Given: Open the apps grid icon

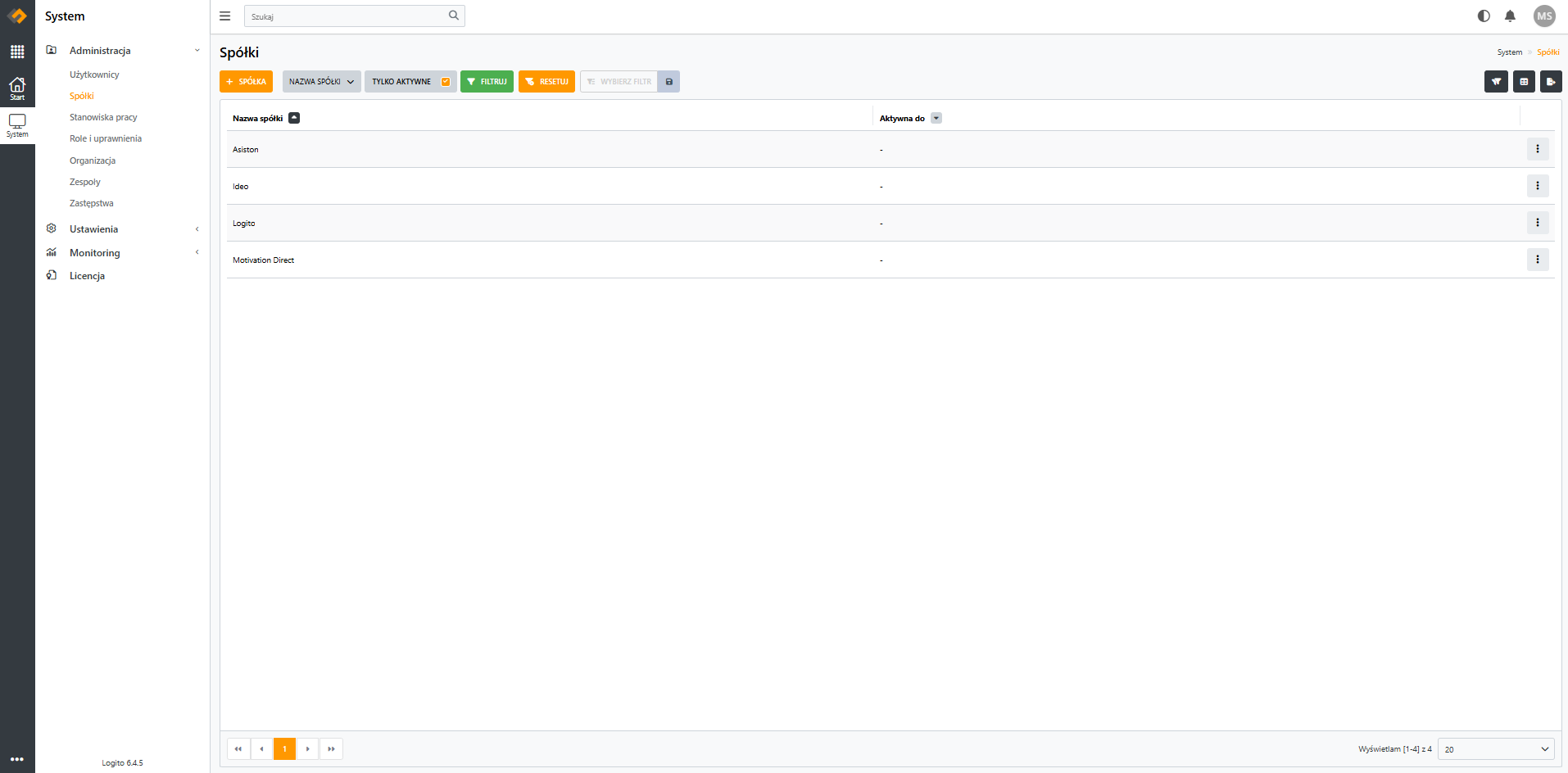Looking at the screenshot, I should pyautogui.click(x=17, y=52).
